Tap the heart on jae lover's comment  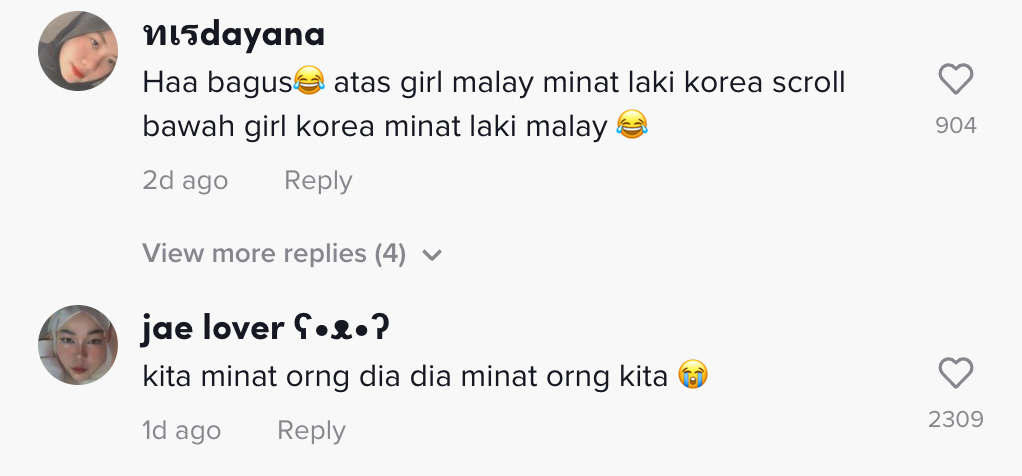point(956,374)
